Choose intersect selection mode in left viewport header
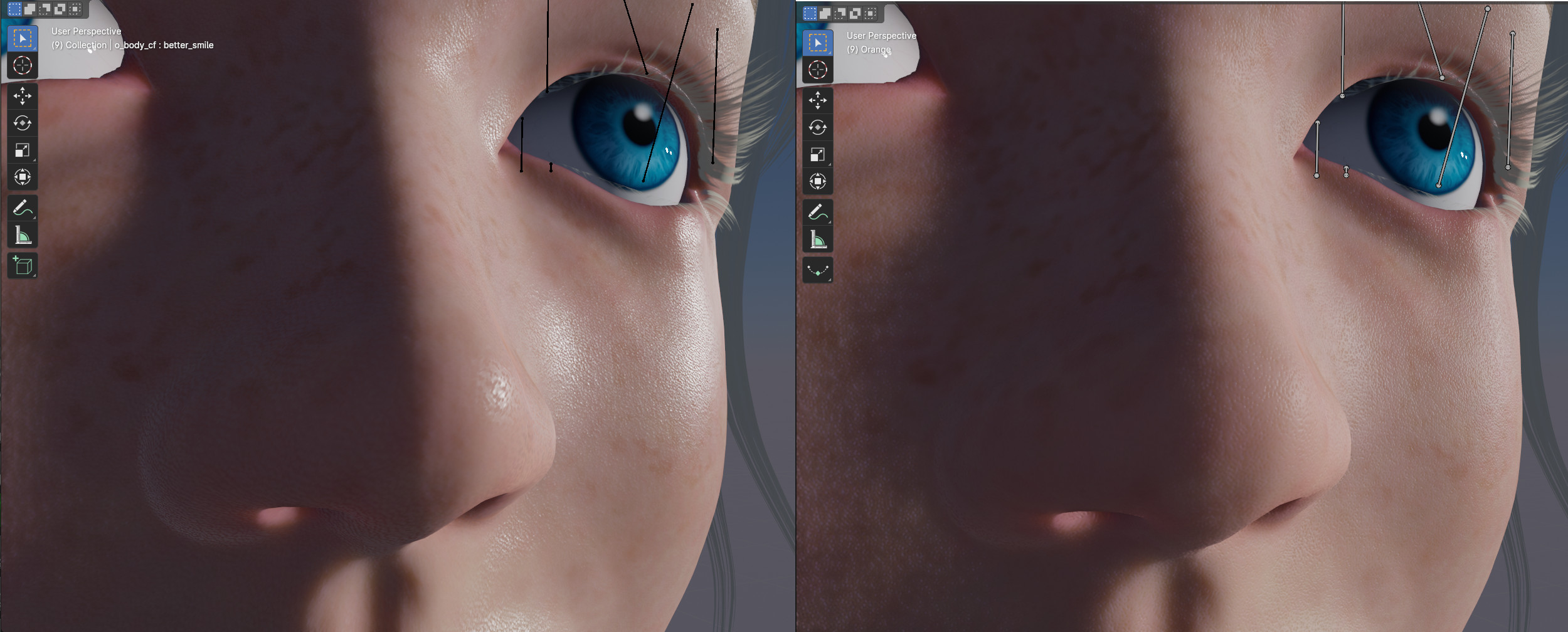The width and height of the screenshot is (1568, 632). coord(75,9)
